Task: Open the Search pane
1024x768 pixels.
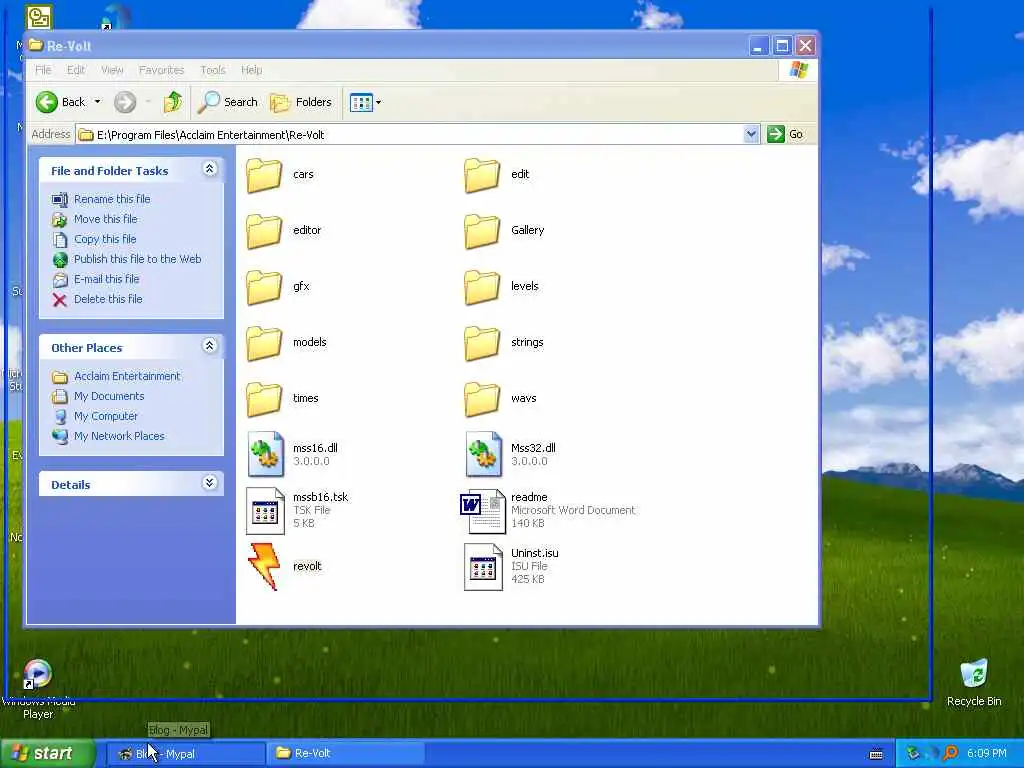Action: 228,102
